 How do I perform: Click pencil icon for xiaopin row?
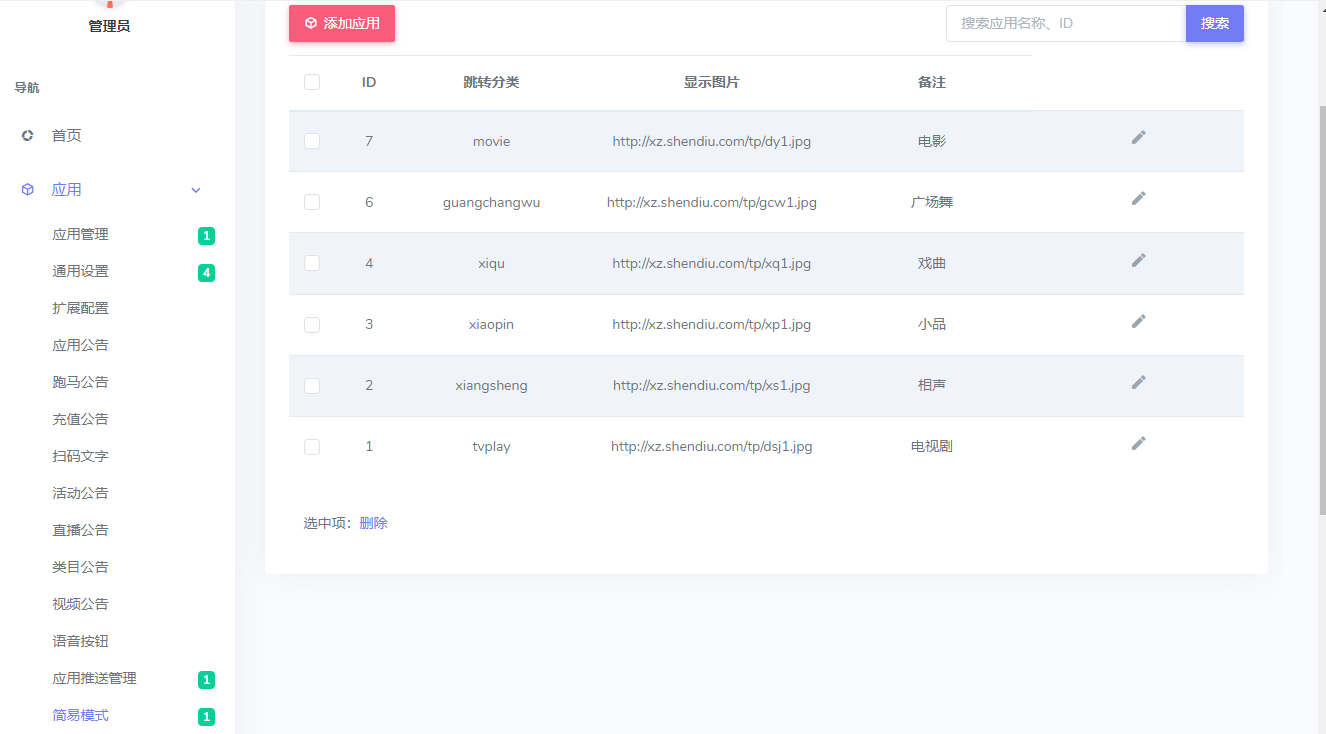(1138, 321)
